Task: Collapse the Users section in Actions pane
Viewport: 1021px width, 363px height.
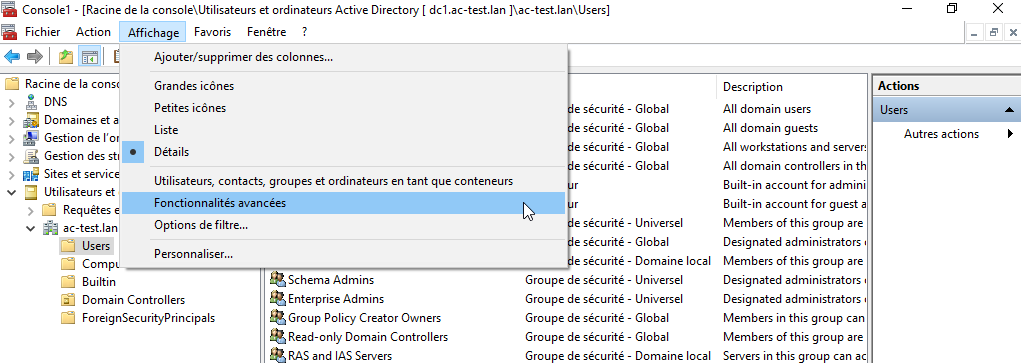Action: click(1009, 110)
